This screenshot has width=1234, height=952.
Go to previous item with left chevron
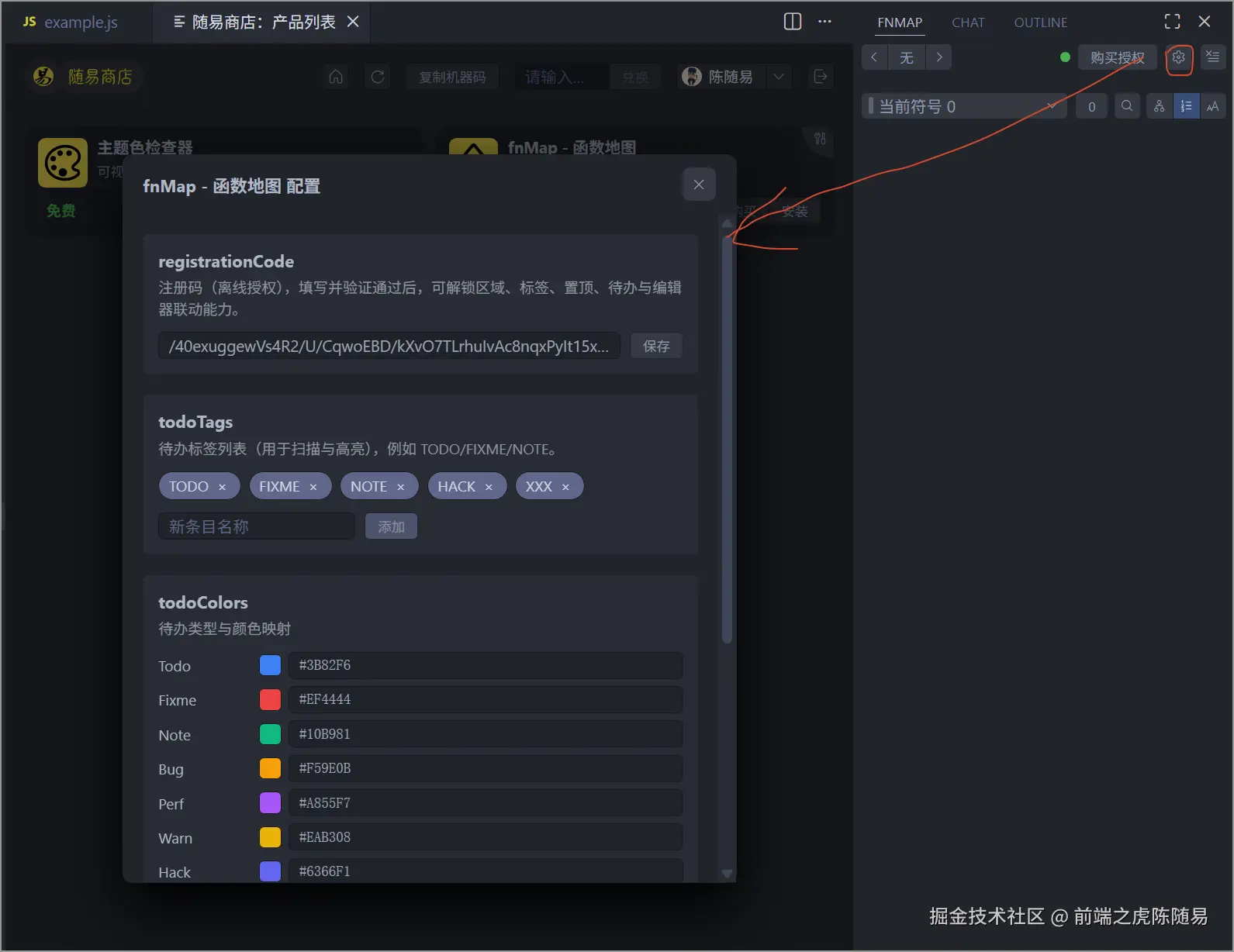pyautogui.click(x=874, y=57)
